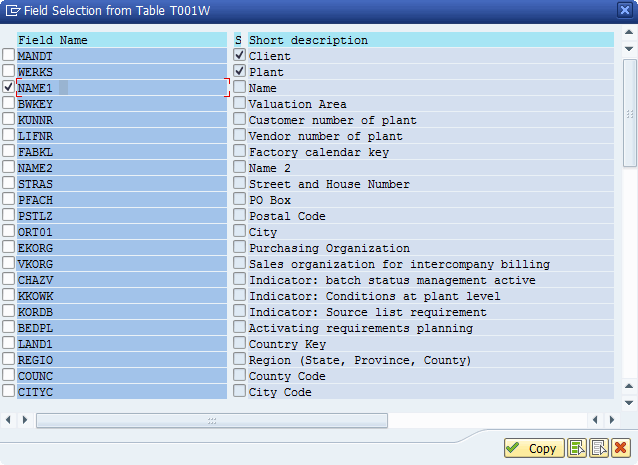The image size is (638, 465).
Task: Toggle selection checkbox beside Name description
Action: click(240, 87)
